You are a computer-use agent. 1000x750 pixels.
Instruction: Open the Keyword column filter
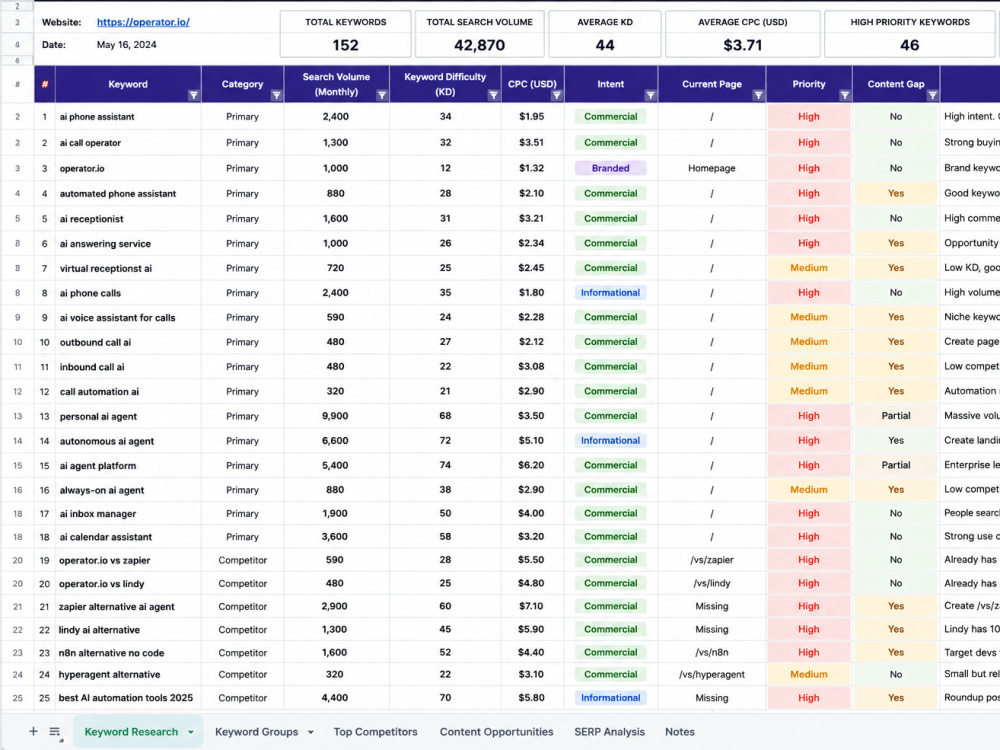click(194, 96)
